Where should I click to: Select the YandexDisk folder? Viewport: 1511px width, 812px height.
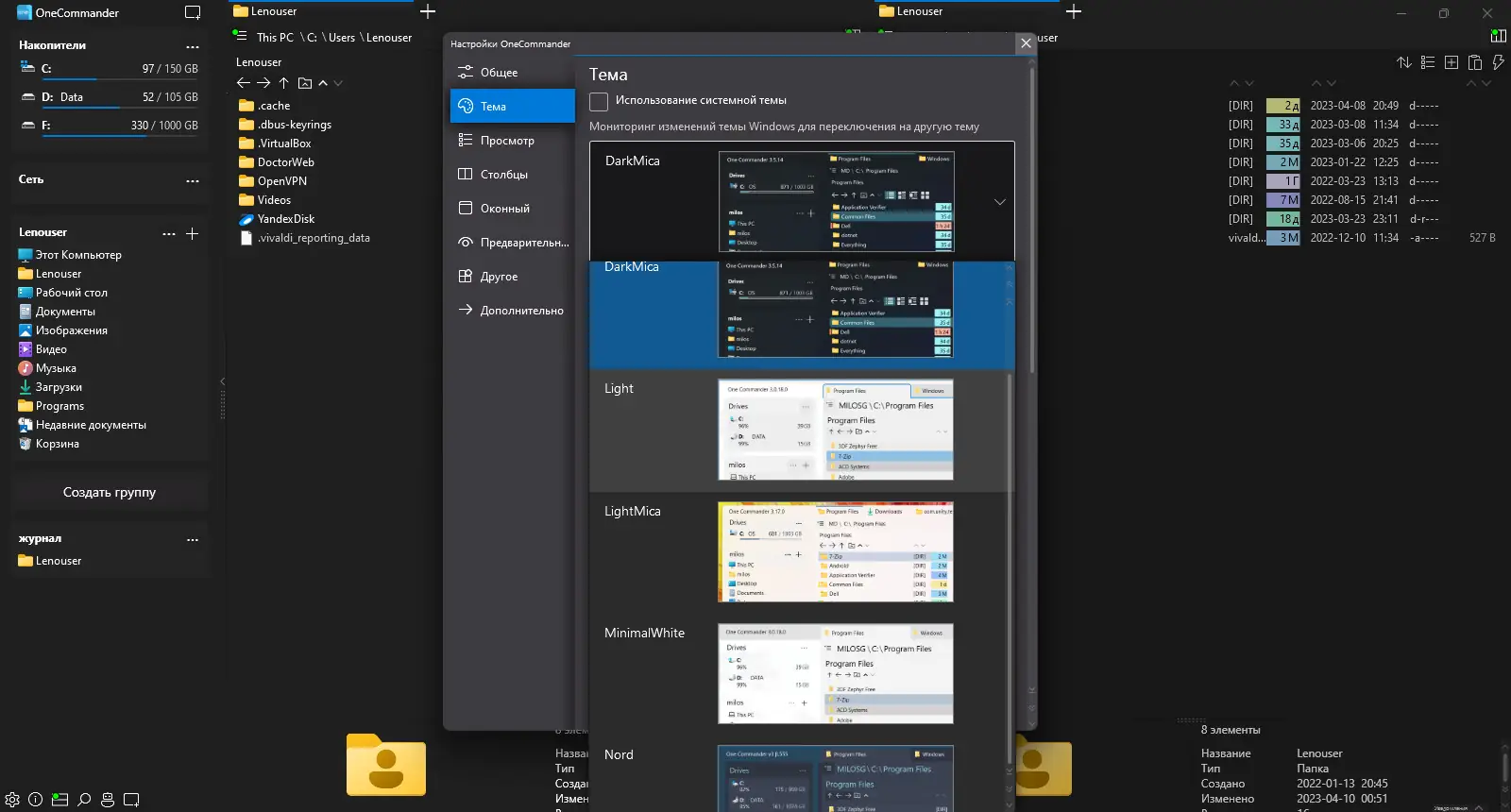pyautogui.click(x=277, y=219)
